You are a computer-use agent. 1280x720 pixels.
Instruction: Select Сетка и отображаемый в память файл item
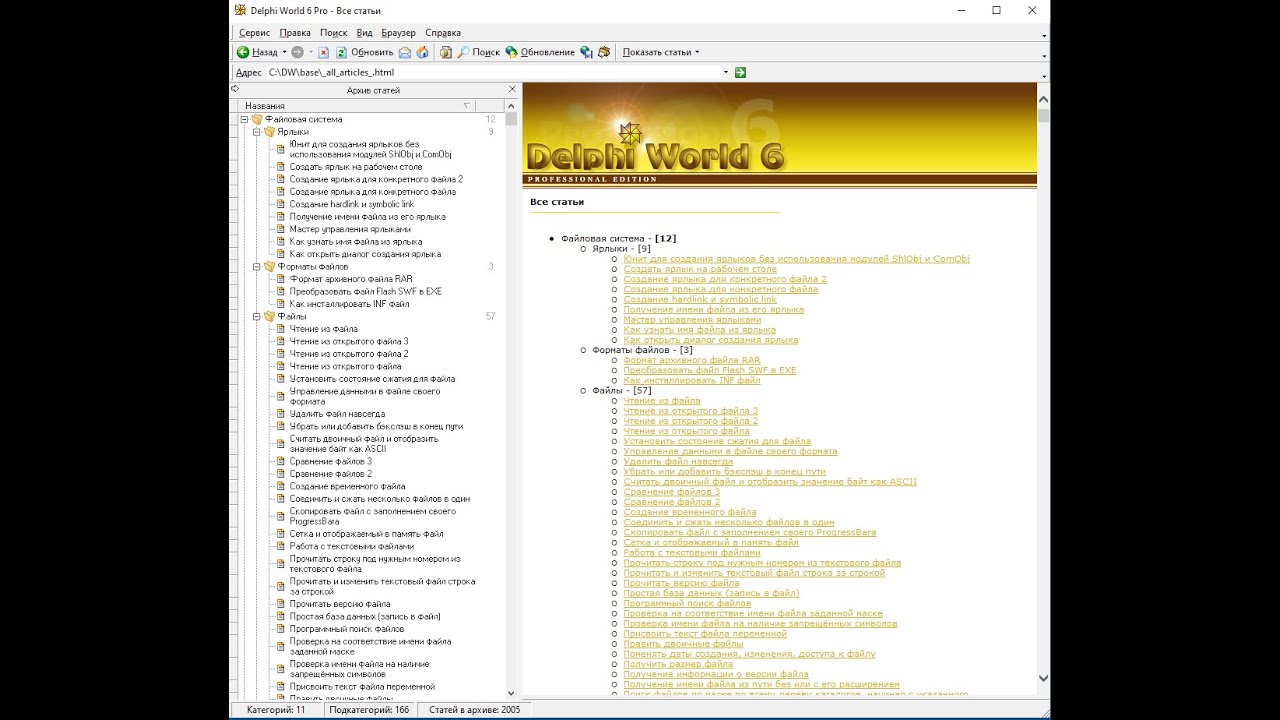coord(366,534)
